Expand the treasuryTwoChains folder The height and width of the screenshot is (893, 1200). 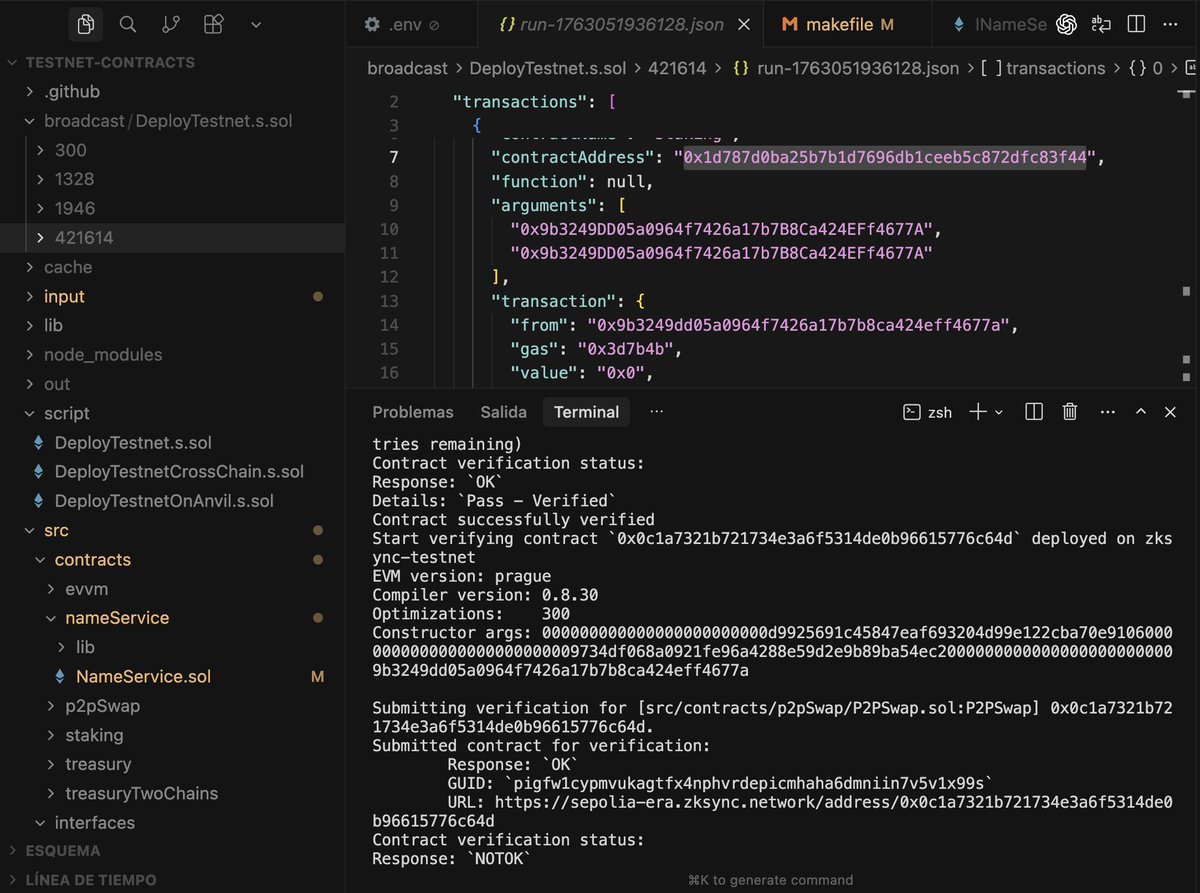pyautogui.click(x=172, y=793)
